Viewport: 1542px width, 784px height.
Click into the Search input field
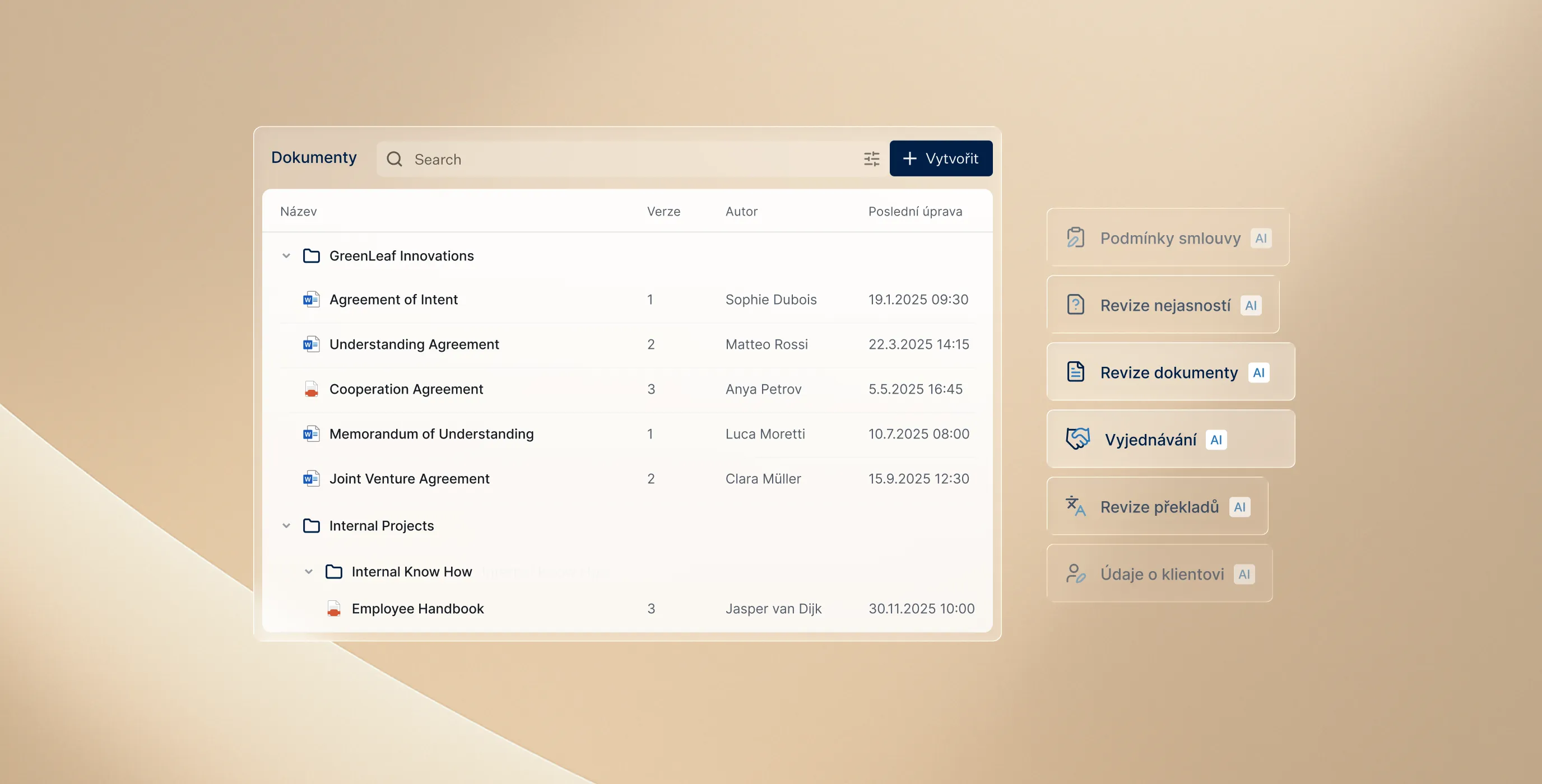[x=629, y=159]
